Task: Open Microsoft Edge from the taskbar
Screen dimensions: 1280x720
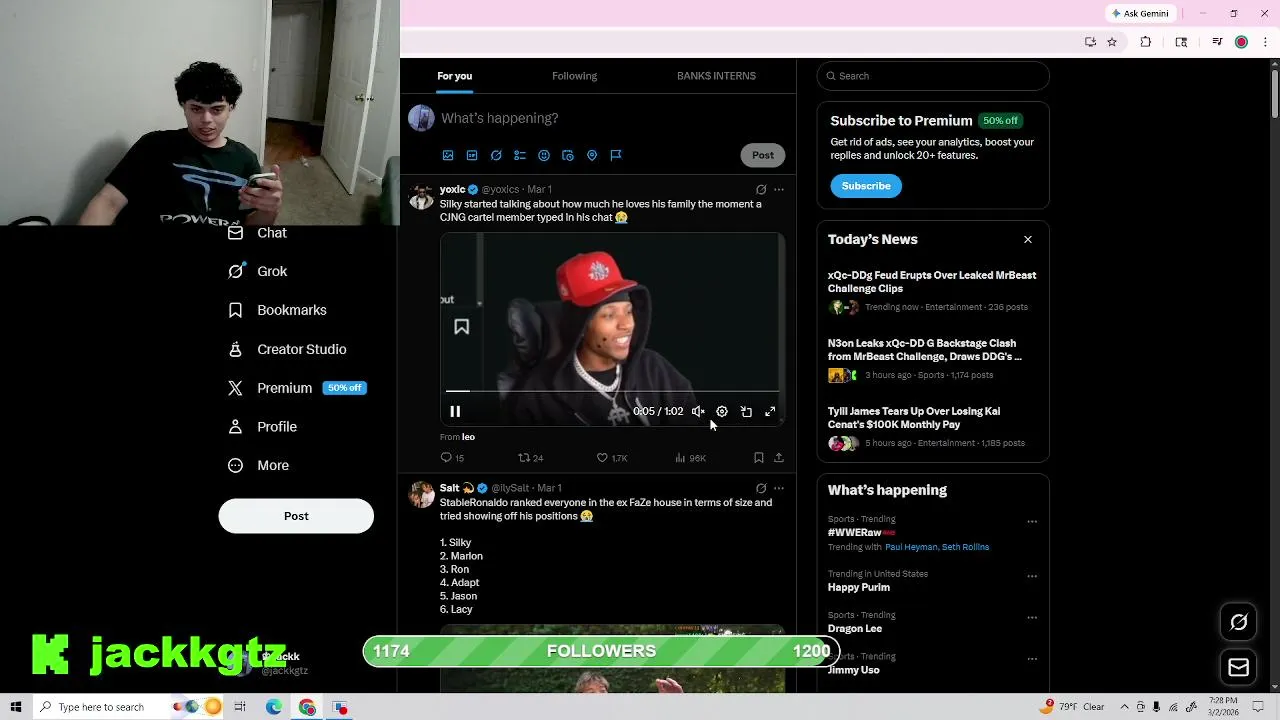Action: [x=274, y=707]
